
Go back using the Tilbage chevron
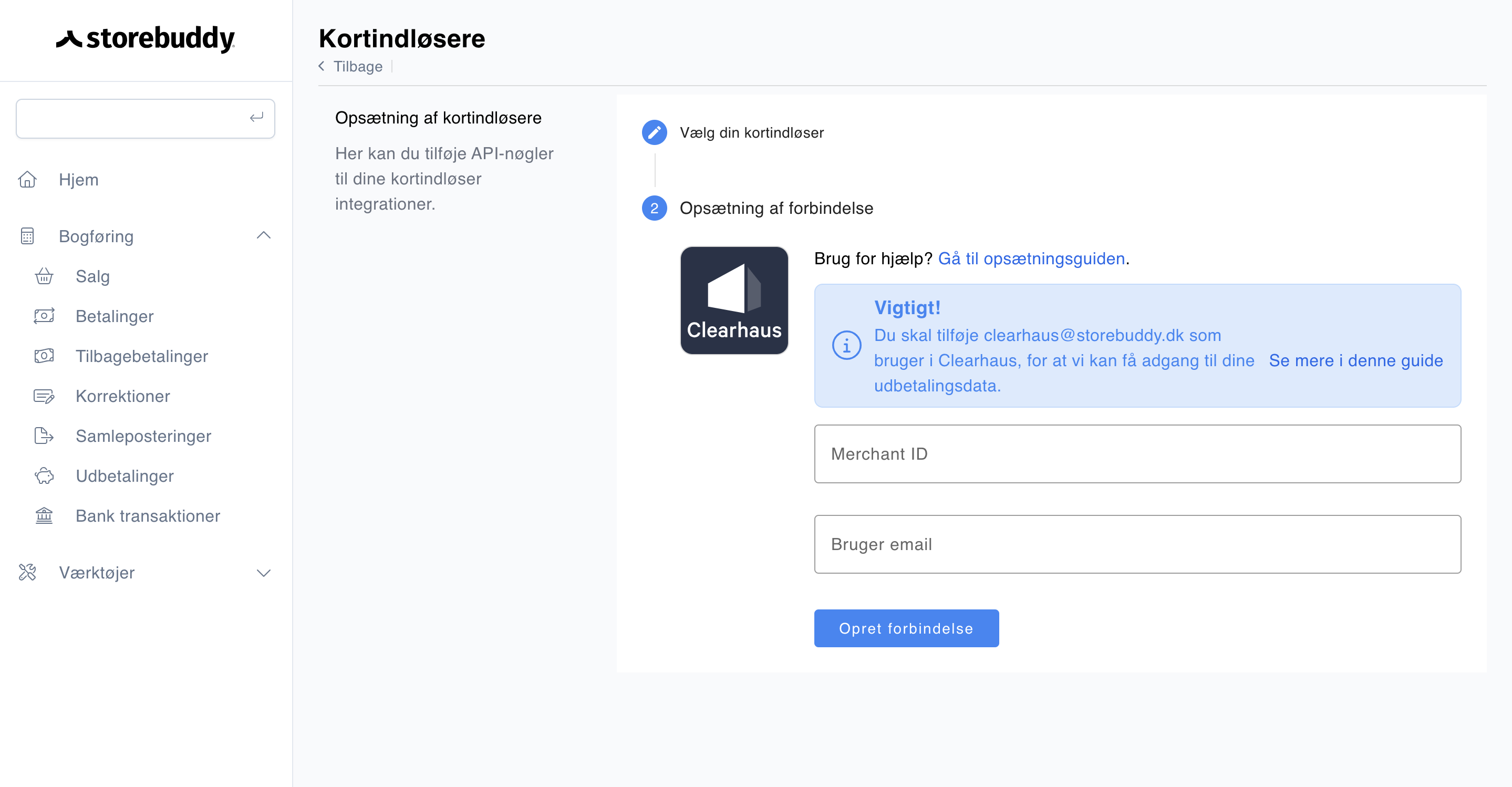(x=322, y=66)
